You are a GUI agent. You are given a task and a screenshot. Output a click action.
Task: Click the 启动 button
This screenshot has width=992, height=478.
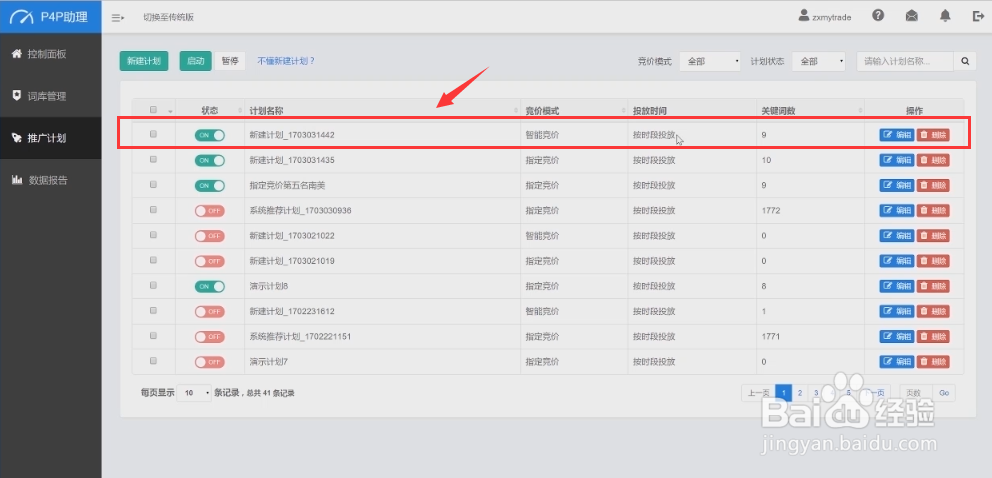195,61
